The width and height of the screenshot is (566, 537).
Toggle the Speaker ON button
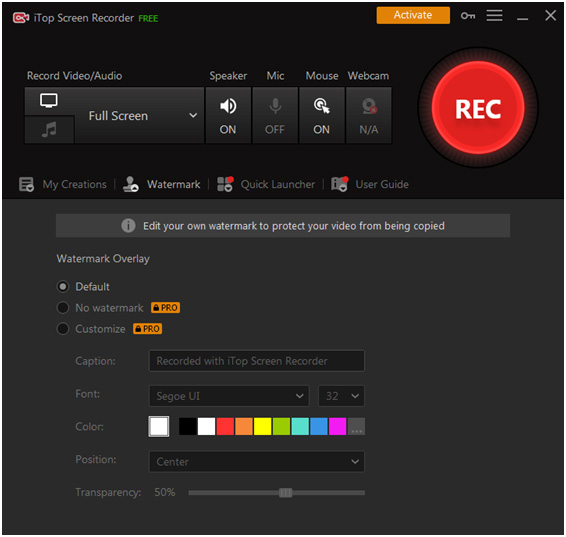pyautogui.click(x=228, y=115)
